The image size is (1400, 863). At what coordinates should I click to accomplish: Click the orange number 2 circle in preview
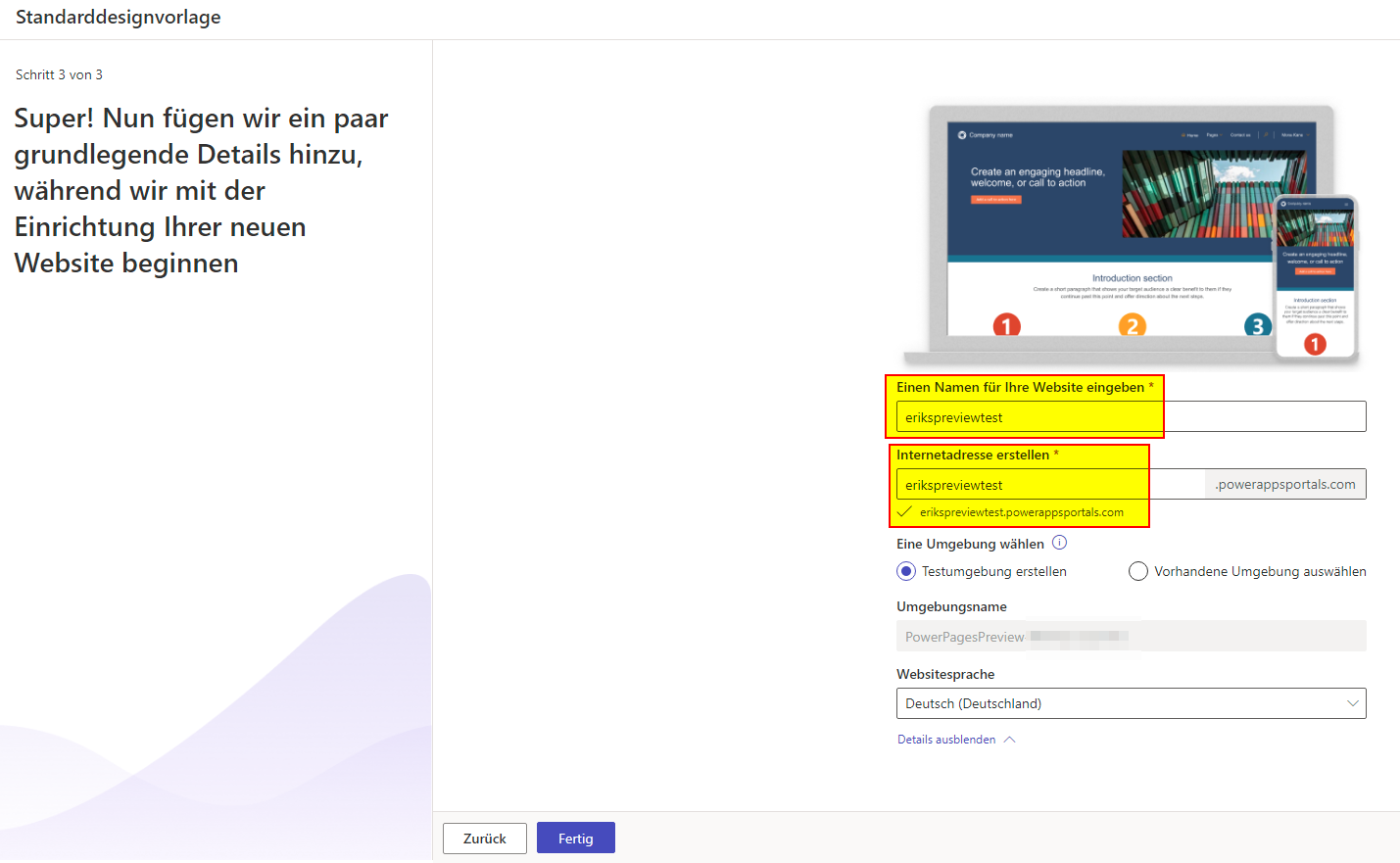click(1133, 325)
